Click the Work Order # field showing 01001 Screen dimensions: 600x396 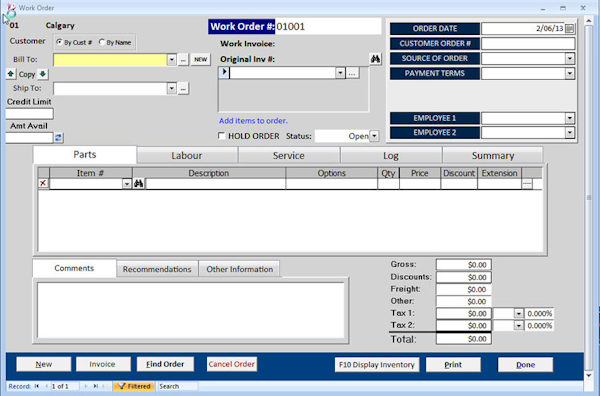[x=328, y=26]
